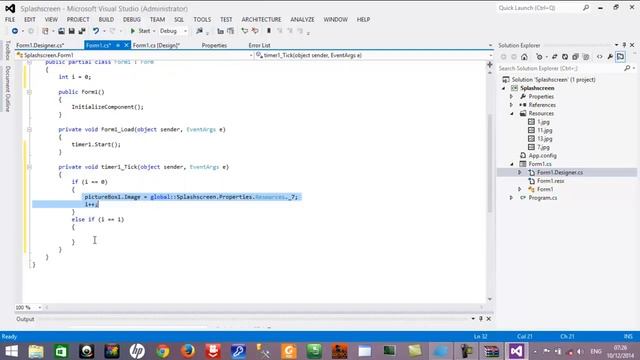Image resolution: width=640 pixels, height=360 pixels.
Task: Collapse the Splashscreen project node
Action: pyautogui.click(x=504, y=88)
